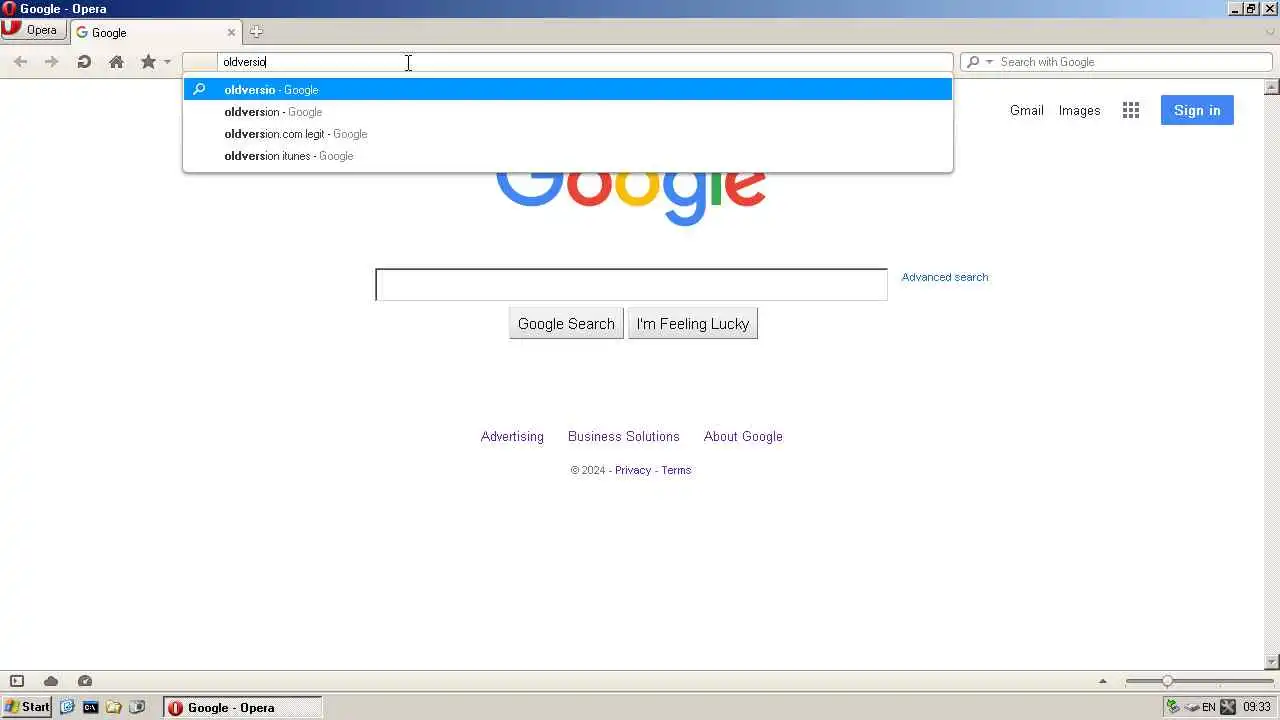Close the Google tab
The height and width of the screenshot is (720, 1280).
click(231, 32)
